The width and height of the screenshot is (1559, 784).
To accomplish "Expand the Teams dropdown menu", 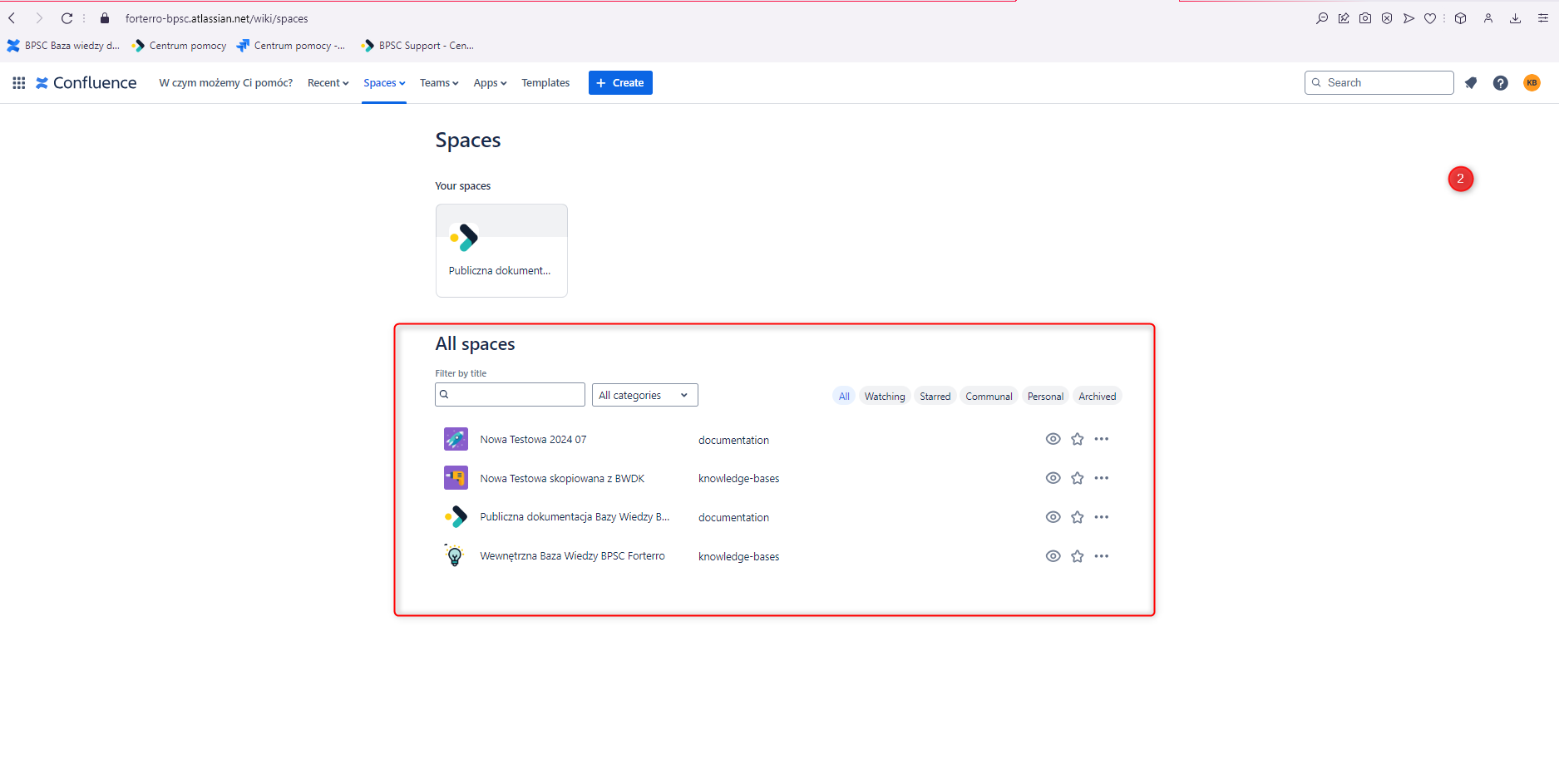I will click(x=439, y=83).
